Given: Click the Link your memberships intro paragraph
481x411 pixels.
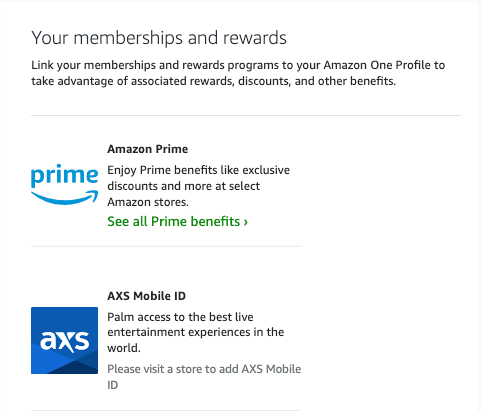Looking at the screenshot, I should click(x=238, y=73).
